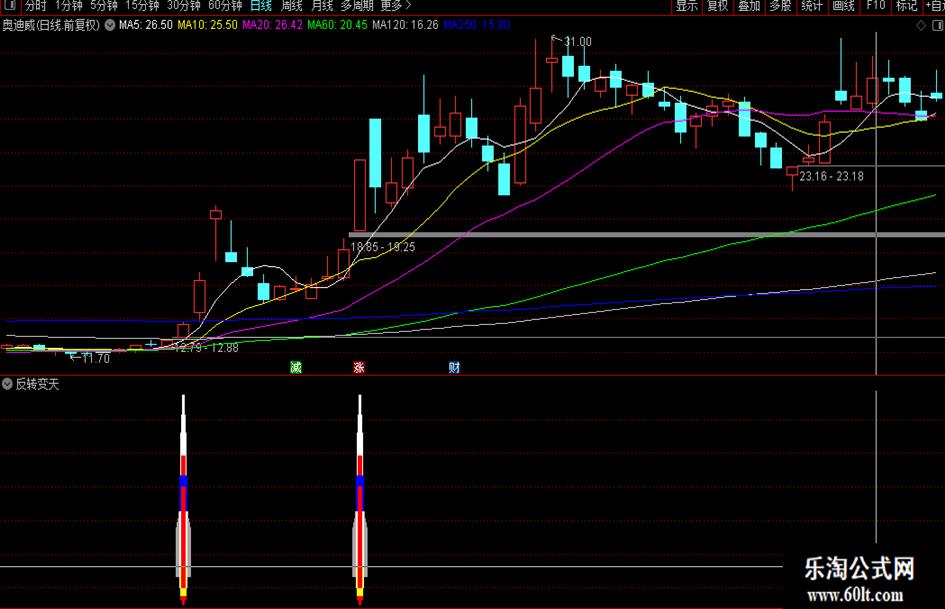Click the 叠加 overlay button
Image resolution: width=945 pixels, height=609 pixels.
click(749, 5)
